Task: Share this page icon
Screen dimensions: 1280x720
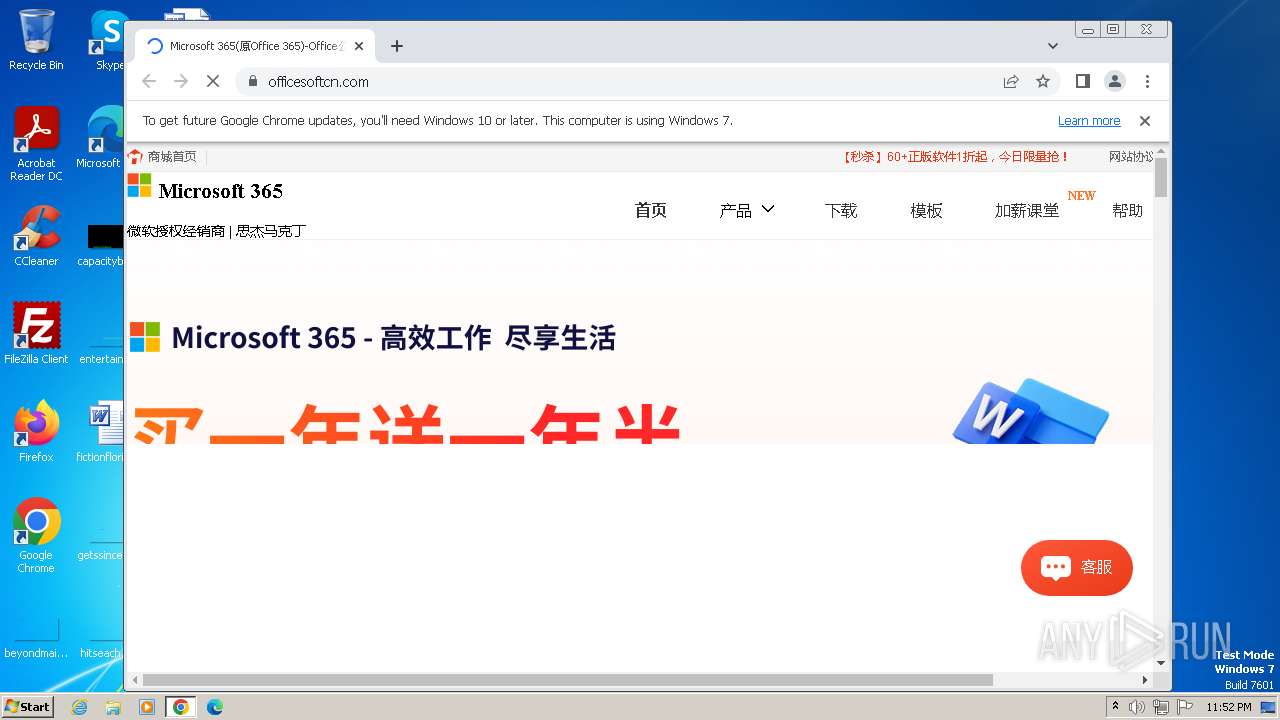Action: click(x=1011, y=81)
